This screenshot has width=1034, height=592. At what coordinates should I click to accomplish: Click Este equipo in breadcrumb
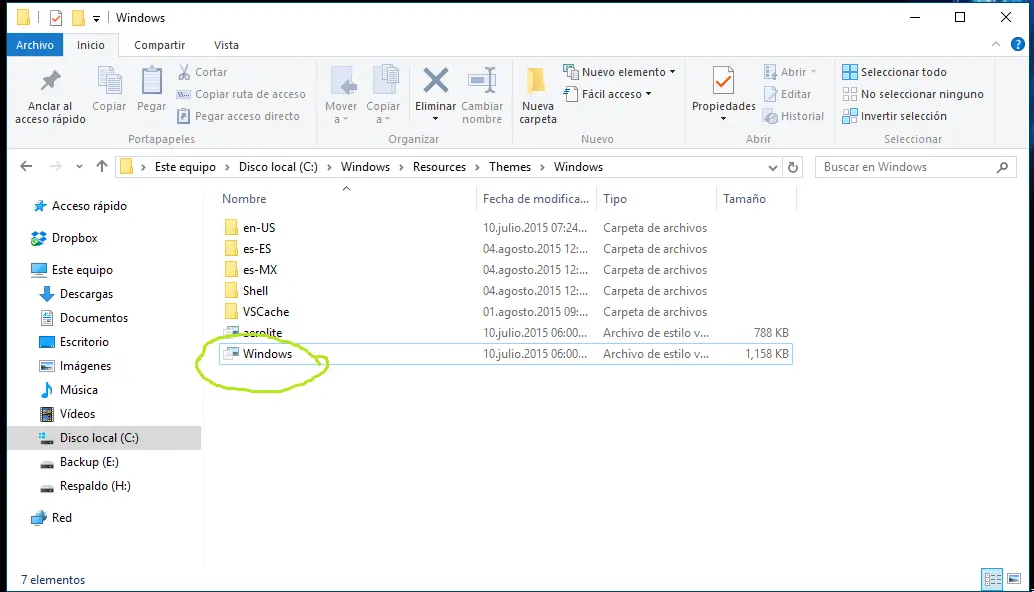tap(185, 167)
